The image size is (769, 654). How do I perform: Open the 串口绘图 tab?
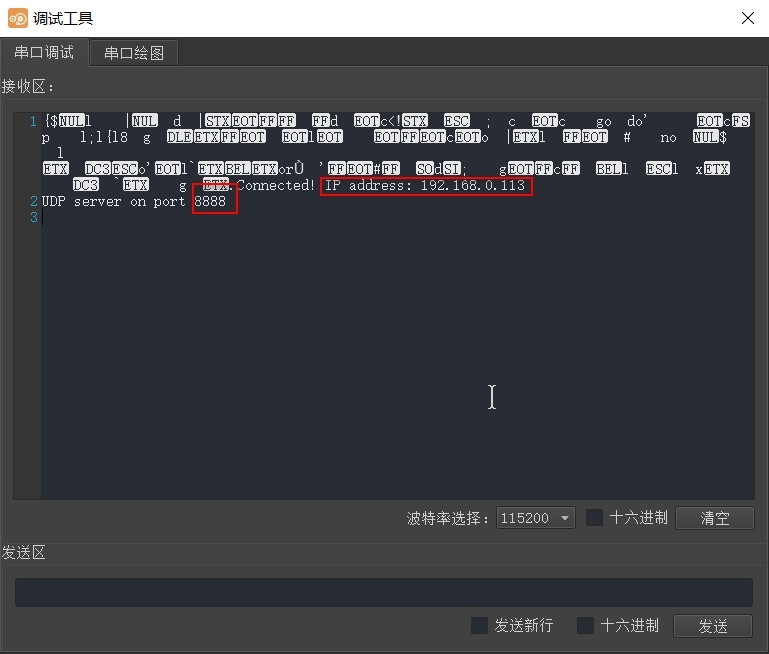click(x=134, y=53)
